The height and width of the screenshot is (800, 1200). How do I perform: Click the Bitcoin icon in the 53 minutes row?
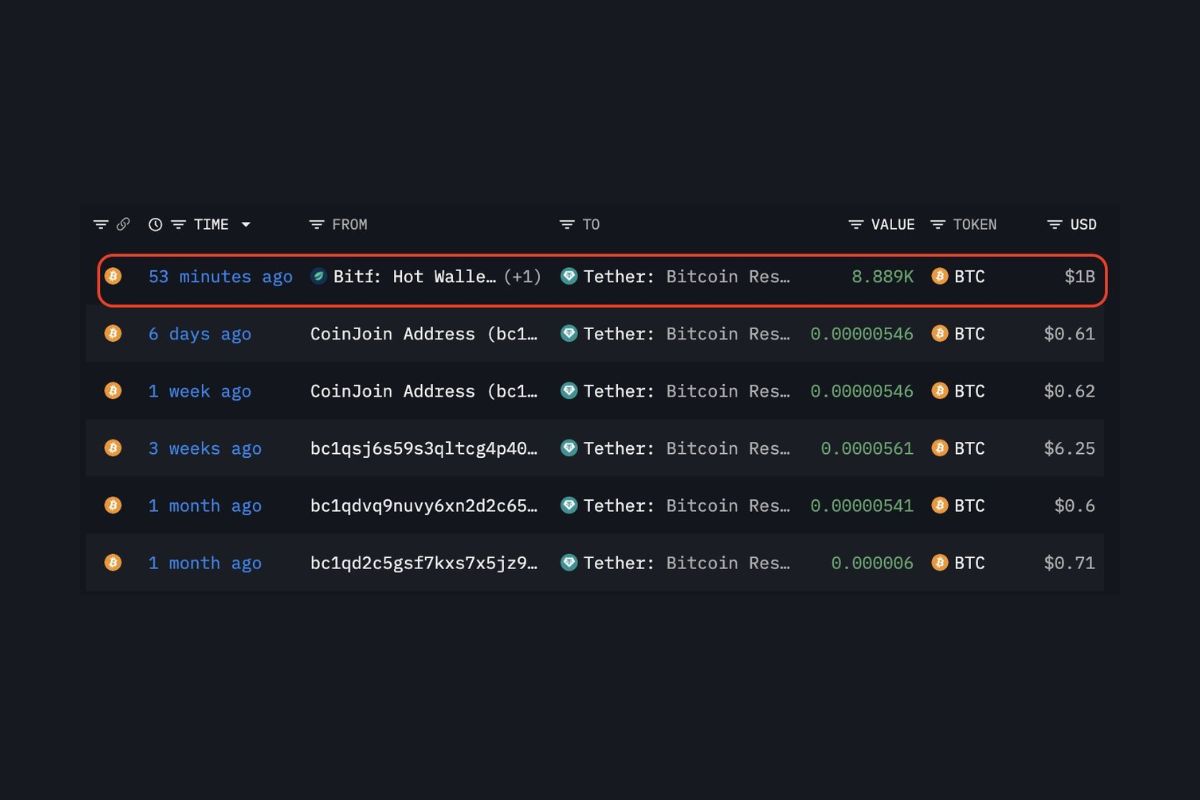[x=113, y=276]
